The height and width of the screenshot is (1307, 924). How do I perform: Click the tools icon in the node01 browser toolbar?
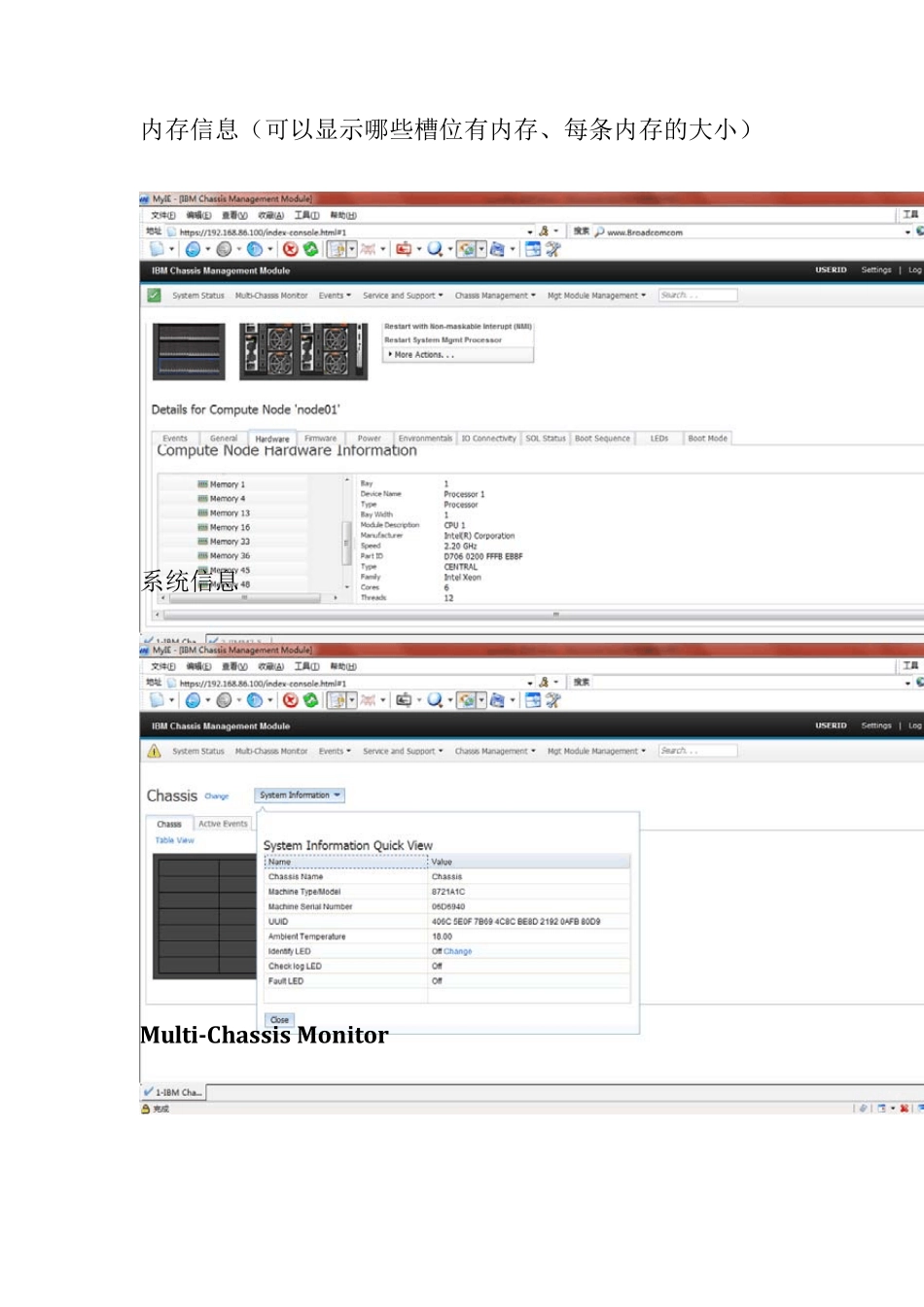[553, 250]
